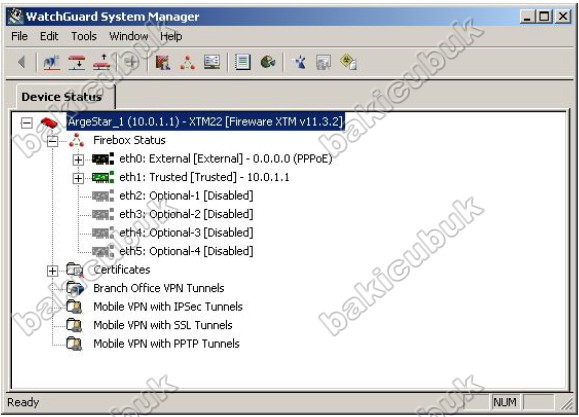Click the Branch Office VPN Tunnels icon
This screenshot has height=417, width=579.
coord(75,288)
